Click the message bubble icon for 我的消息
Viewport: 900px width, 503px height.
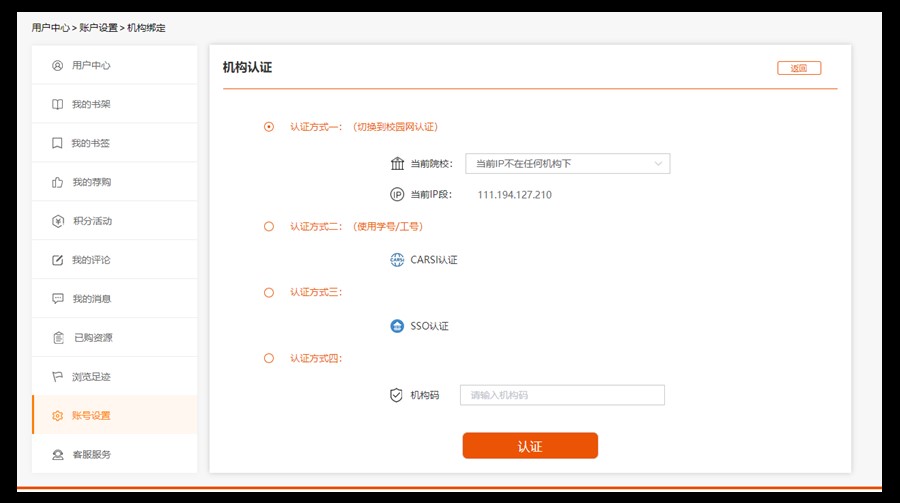point(57,299)
